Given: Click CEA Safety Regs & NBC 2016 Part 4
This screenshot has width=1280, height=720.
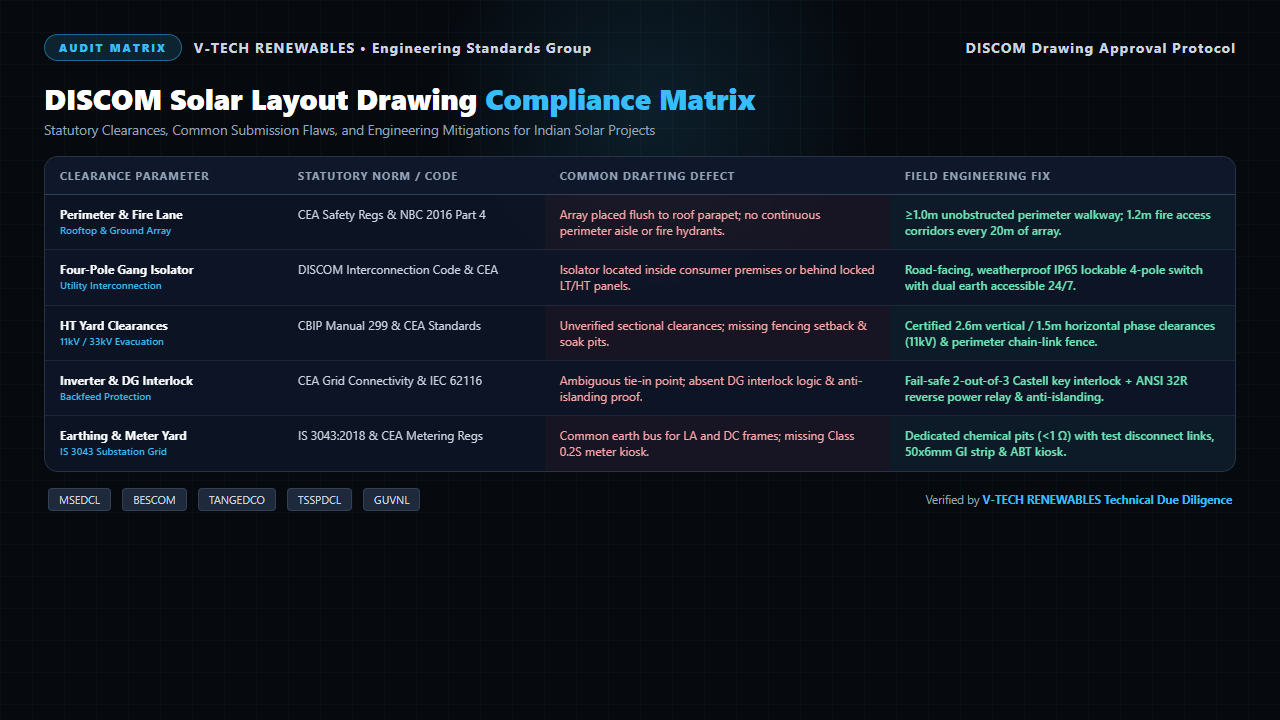Looking at the screenshot, I should (392, 215).
